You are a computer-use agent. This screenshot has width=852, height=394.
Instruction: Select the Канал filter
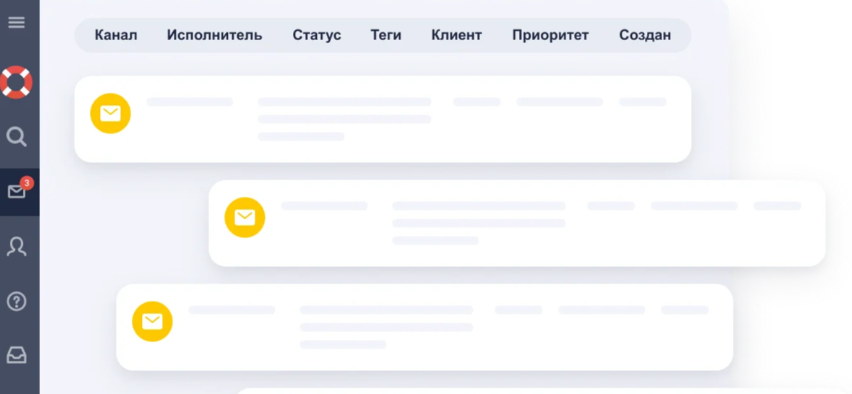click(116, 35)
